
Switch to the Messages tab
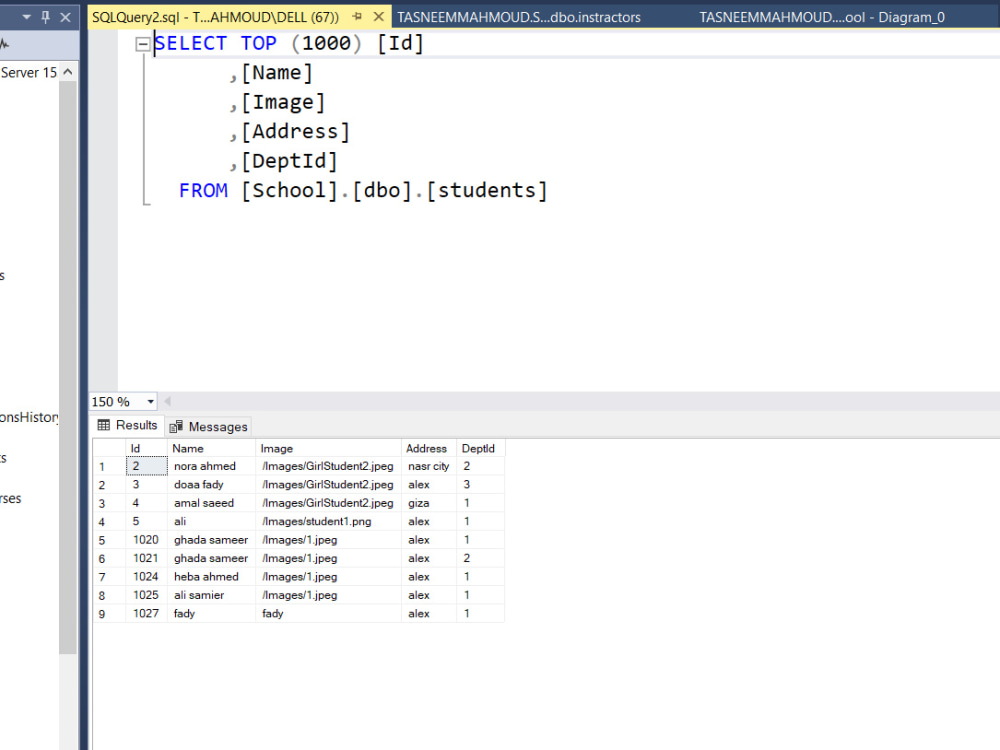coord(209,427)
